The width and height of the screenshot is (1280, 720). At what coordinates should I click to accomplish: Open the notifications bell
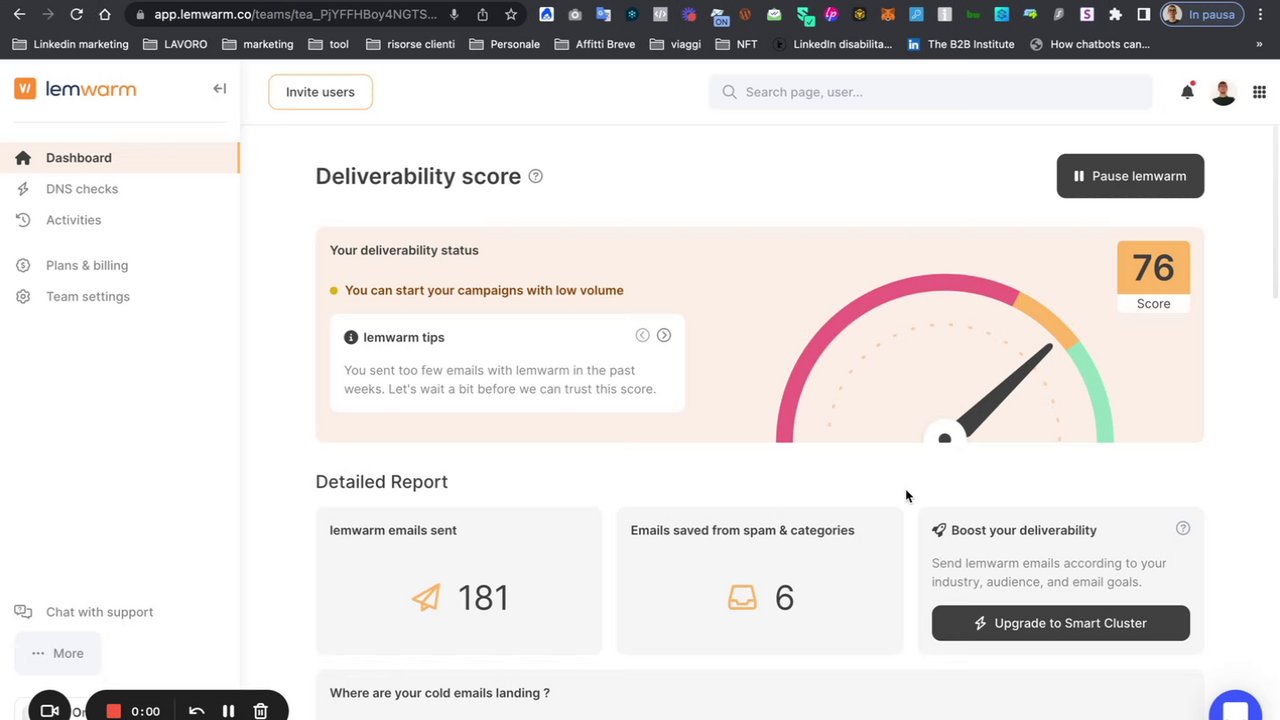click(x=1187, y=92)
